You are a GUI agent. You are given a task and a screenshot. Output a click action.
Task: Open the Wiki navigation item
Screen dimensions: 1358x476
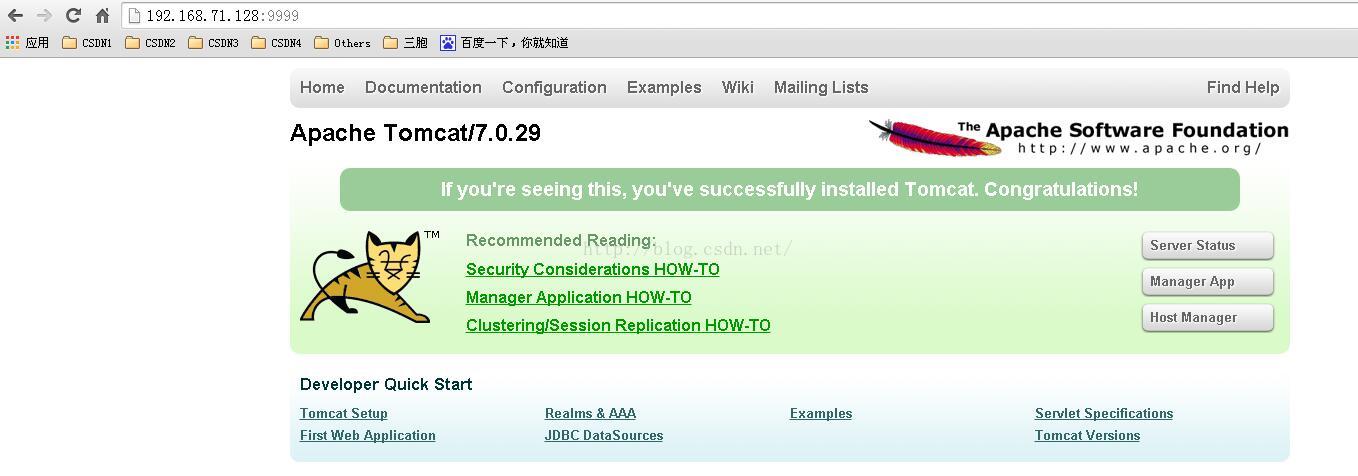738,87
